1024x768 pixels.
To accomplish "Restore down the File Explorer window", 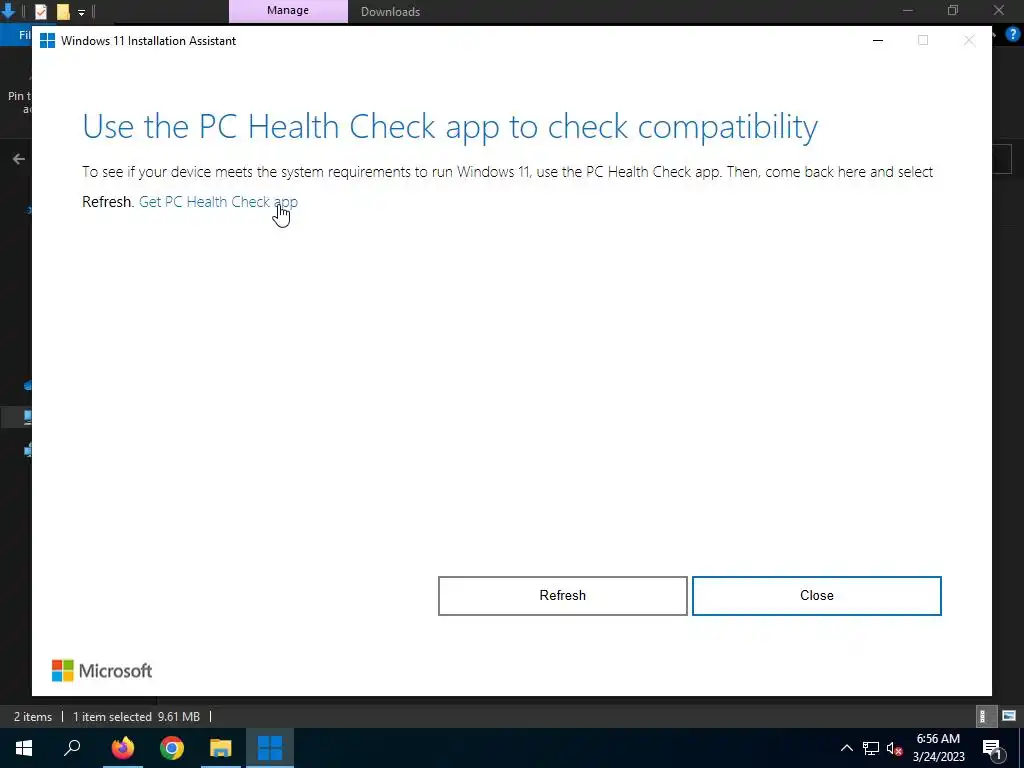I will [x=953, y=10].
